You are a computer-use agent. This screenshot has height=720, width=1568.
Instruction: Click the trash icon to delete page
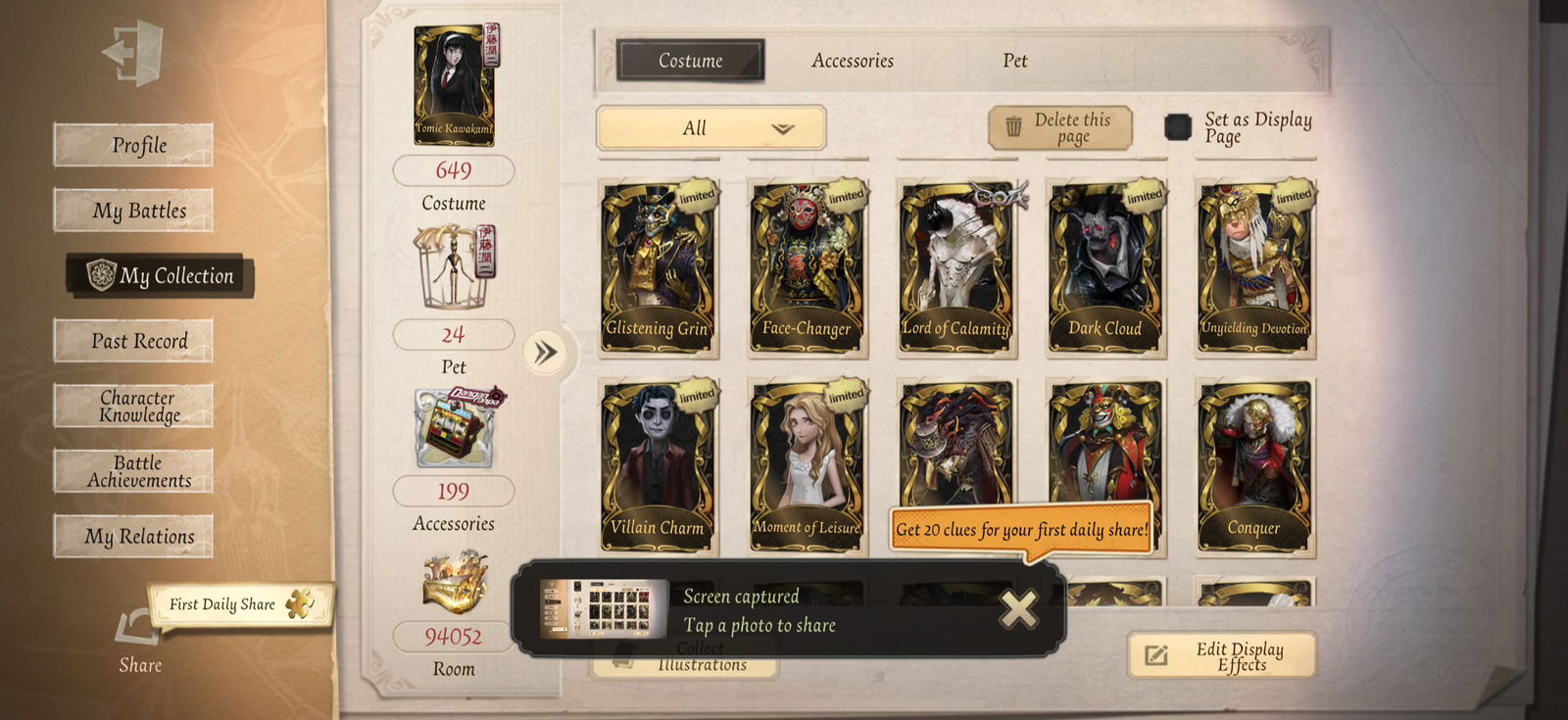point(1014,127)
